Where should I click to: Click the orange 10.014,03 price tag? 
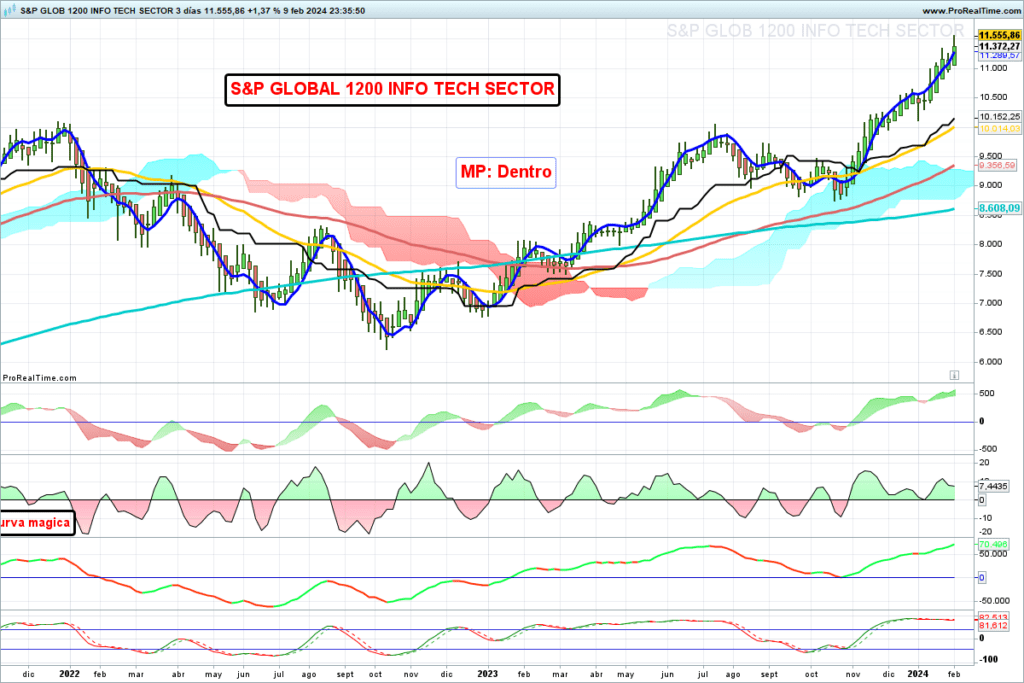click(x=999, y=129)
